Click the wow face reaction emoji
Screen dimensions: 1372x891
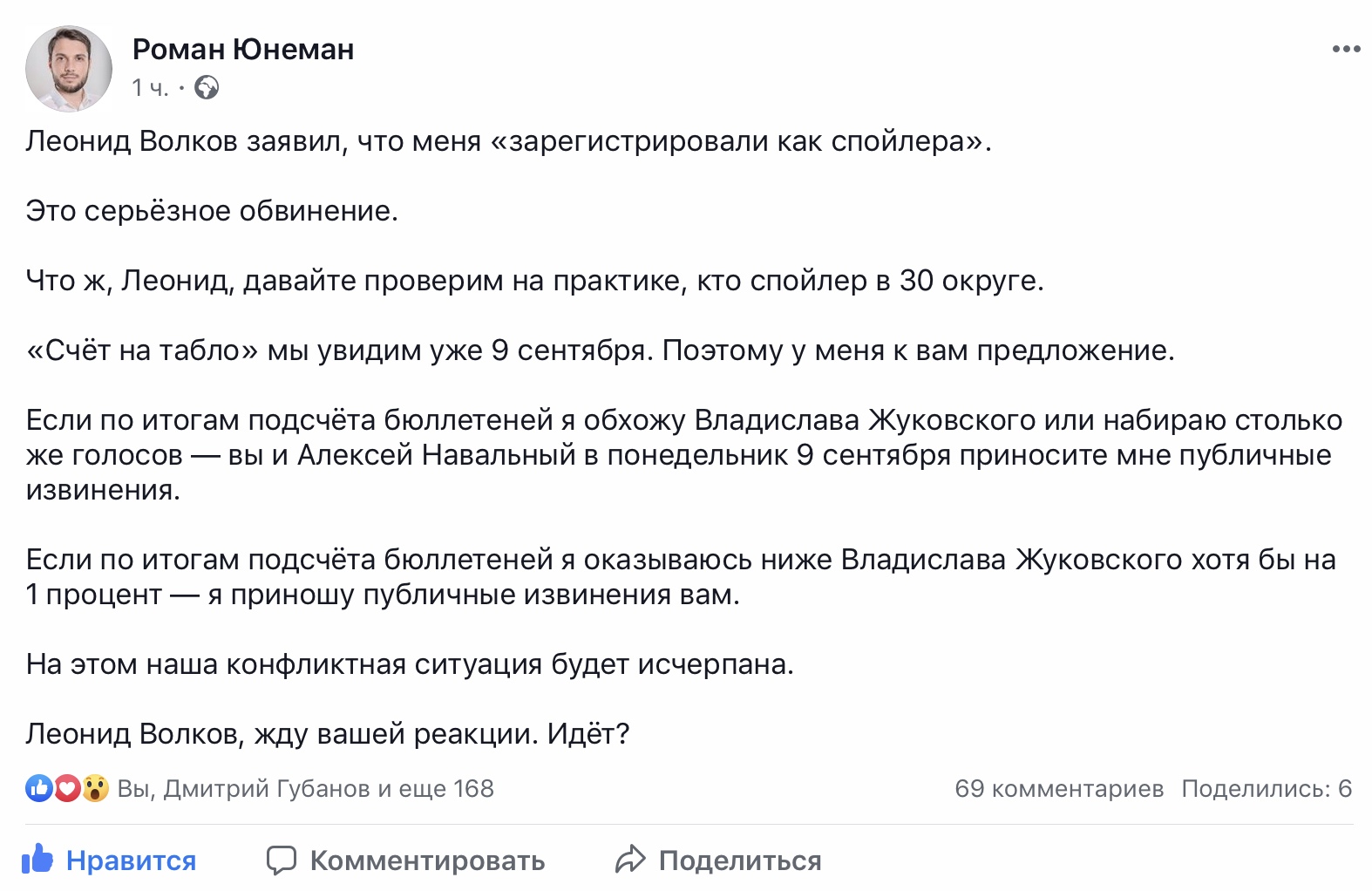(95, 788)
